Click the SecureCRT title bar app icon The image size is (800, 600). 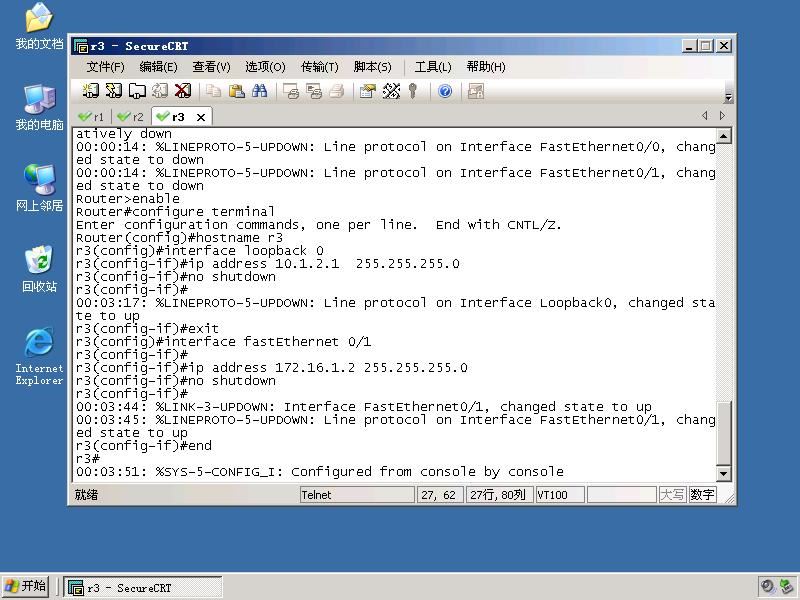[x=81, y=46]
